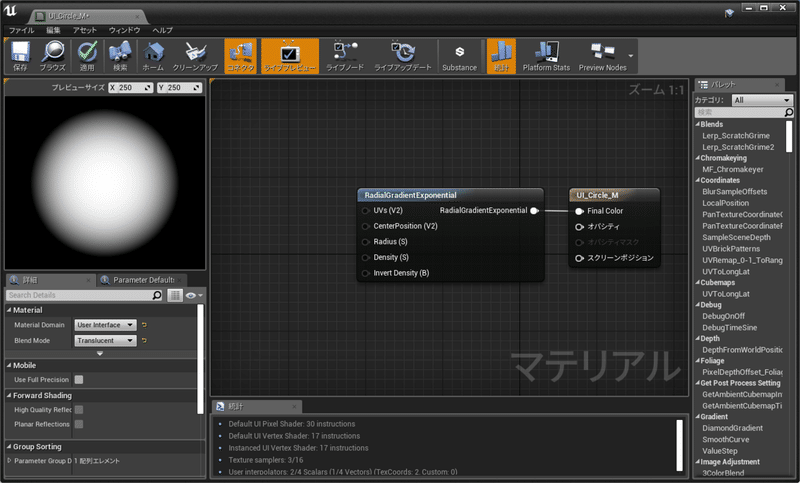The height and width of the screenshot is (483, 800).
Task: Click the stats panel vertical scrollbar
Action: click(679, 445)
